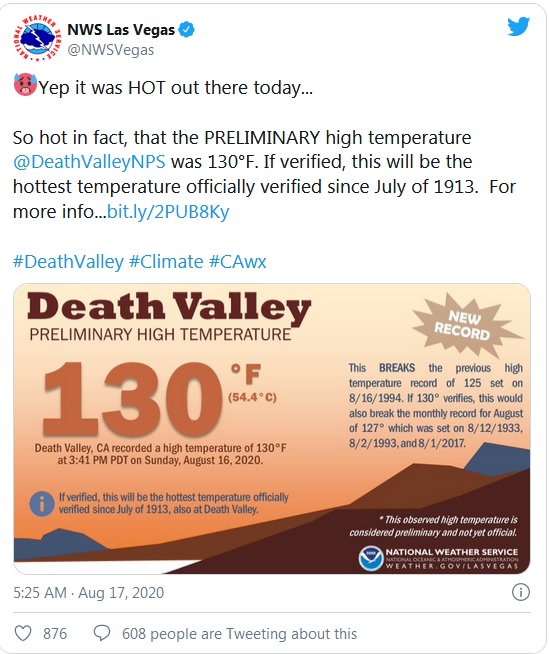Click the 876 likes count
The width and height of the screenshot is (549, 654).
(x=55, y=634)
